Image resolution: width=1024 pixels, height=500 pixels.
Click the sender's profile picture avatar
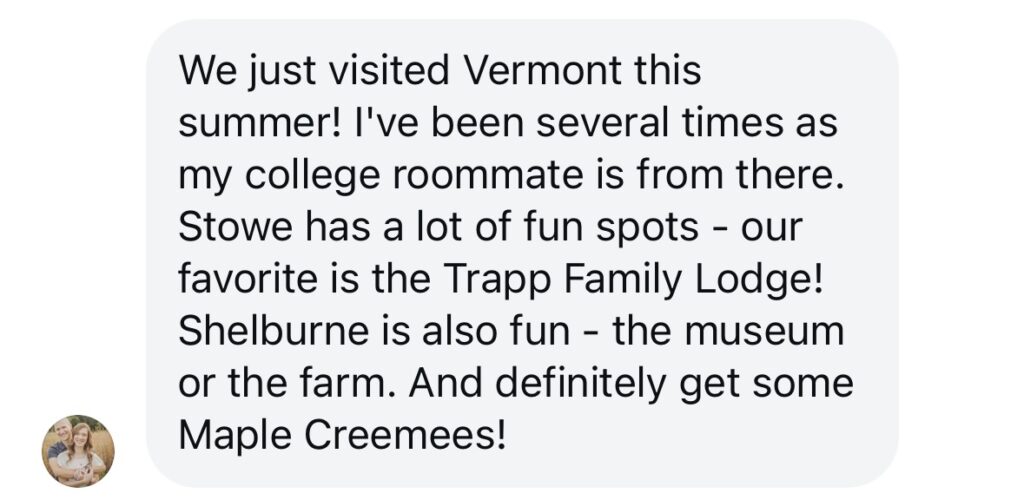point(78,451)
